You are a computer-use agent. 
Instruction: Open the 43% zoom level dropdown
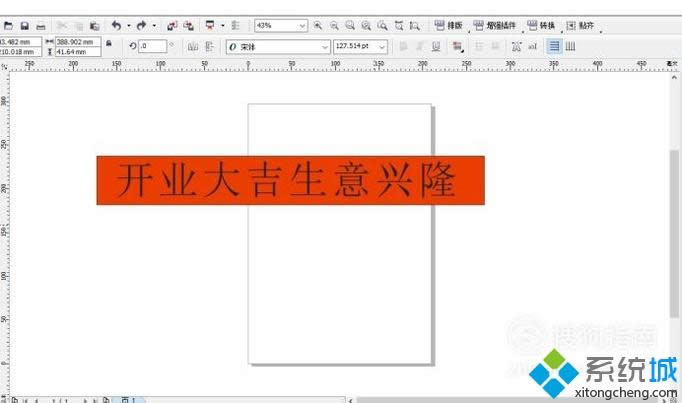click(x=302, y=26)
